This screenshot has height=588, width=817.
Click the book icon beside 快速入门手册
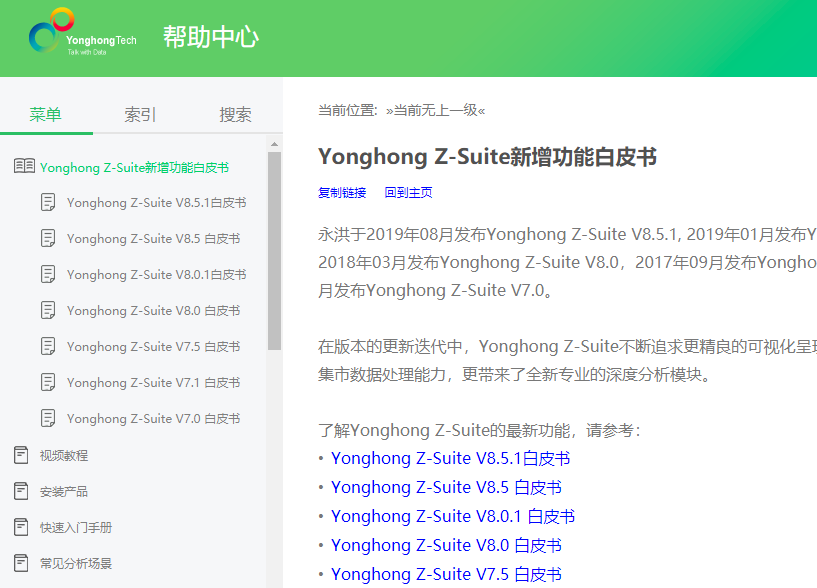tap(21, 527)
